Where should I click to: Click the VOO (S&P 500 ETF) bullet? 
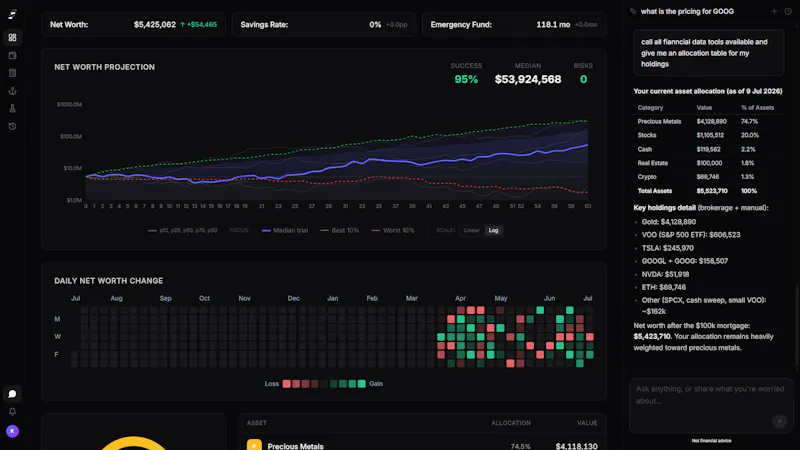[x=691, y=235]
